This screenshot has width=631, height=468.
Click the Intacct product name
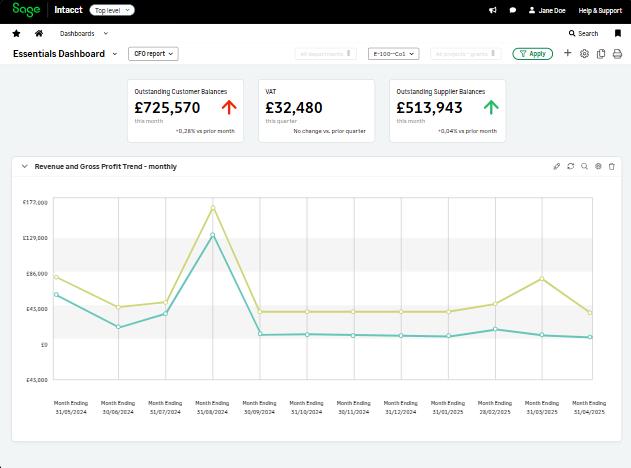tap(68, 10)
